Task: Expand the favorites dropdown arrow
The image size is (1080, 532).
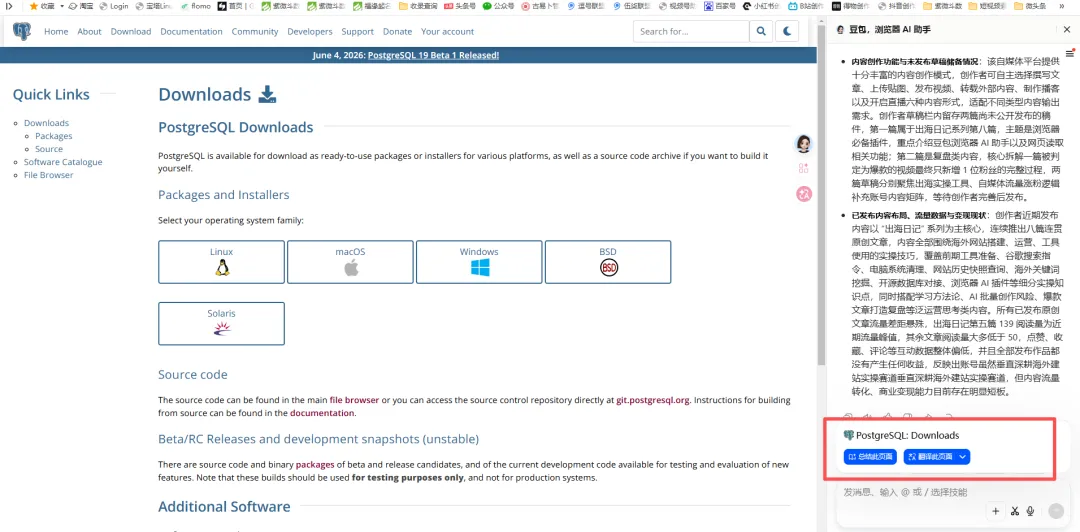Action: coord(62,6)
